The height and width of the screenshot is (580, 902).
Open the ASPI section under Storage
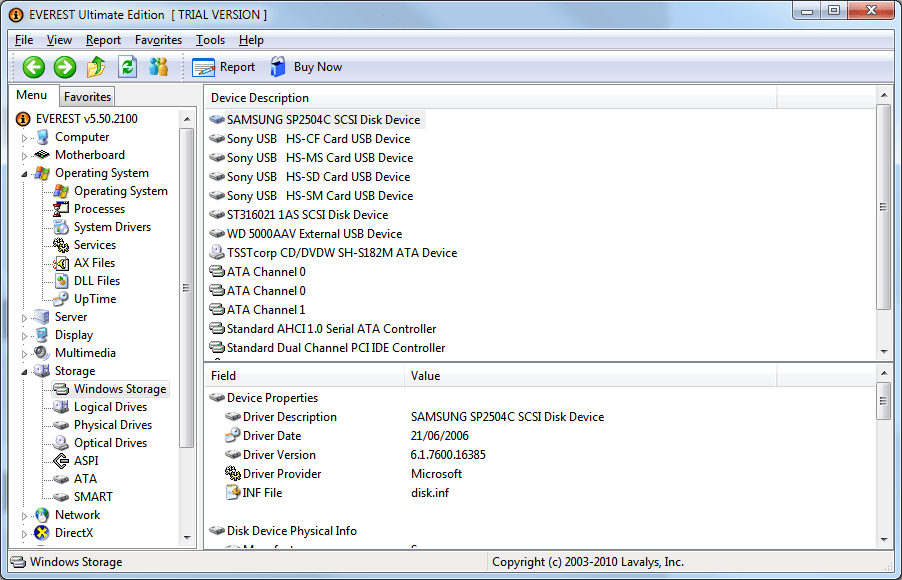coord(84,460)
